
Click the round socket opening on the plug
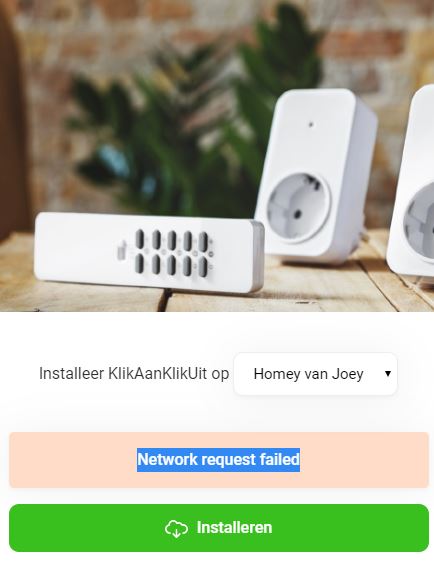tap(298, 208)
